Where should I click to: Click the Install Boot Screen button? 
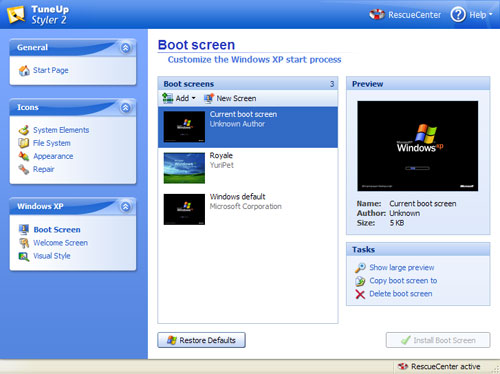(x=438, y=340)
